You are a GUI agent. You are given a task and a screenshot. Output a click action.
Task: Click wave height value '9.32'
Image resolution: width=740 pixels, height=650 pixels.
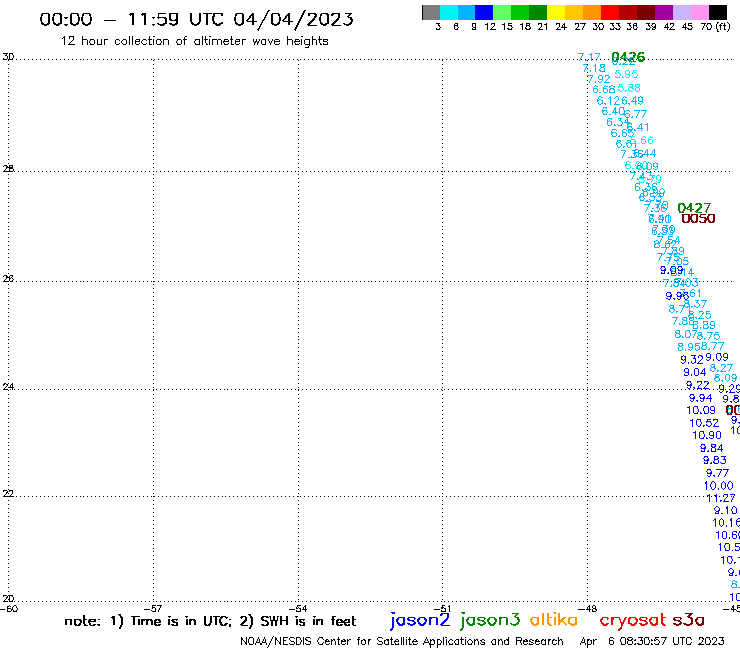(x=692, y=360)
